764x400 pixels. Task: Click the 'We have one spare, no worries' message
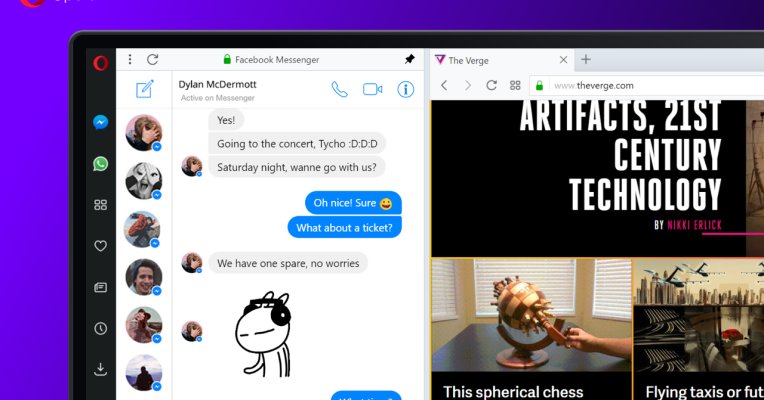coord(288,263)
